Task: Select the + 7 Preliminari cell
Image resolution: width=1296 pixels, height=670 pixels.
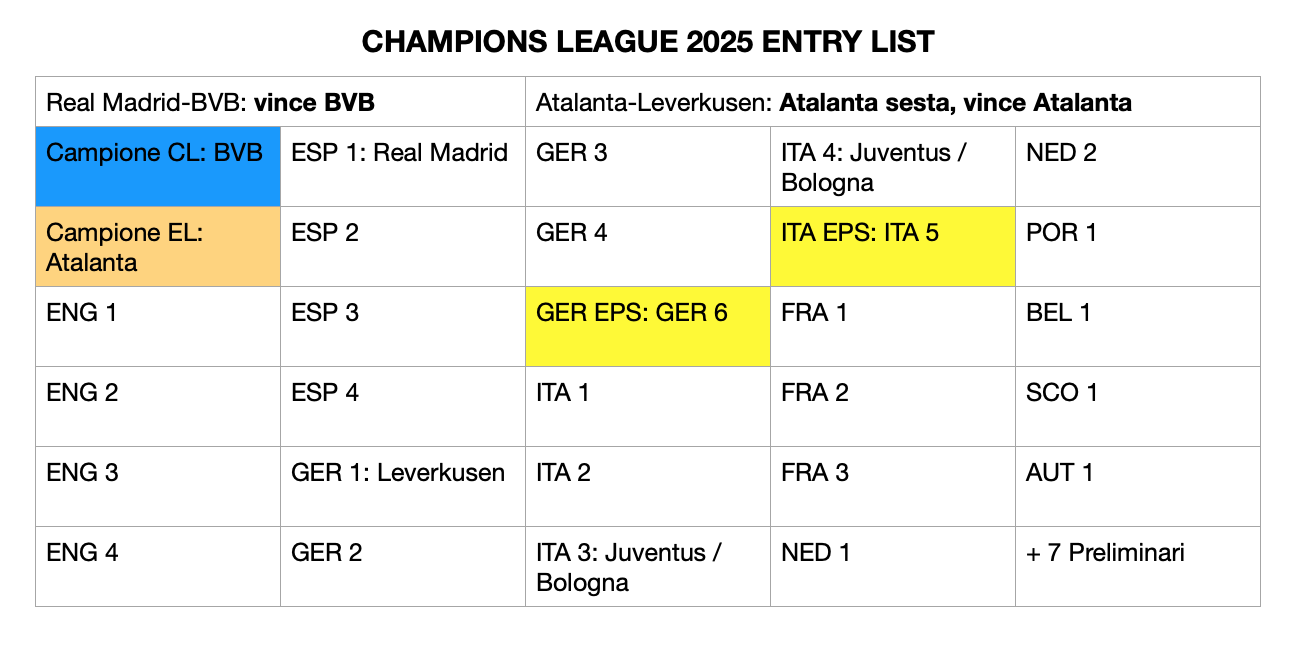Action: (x=1138, y=566)
